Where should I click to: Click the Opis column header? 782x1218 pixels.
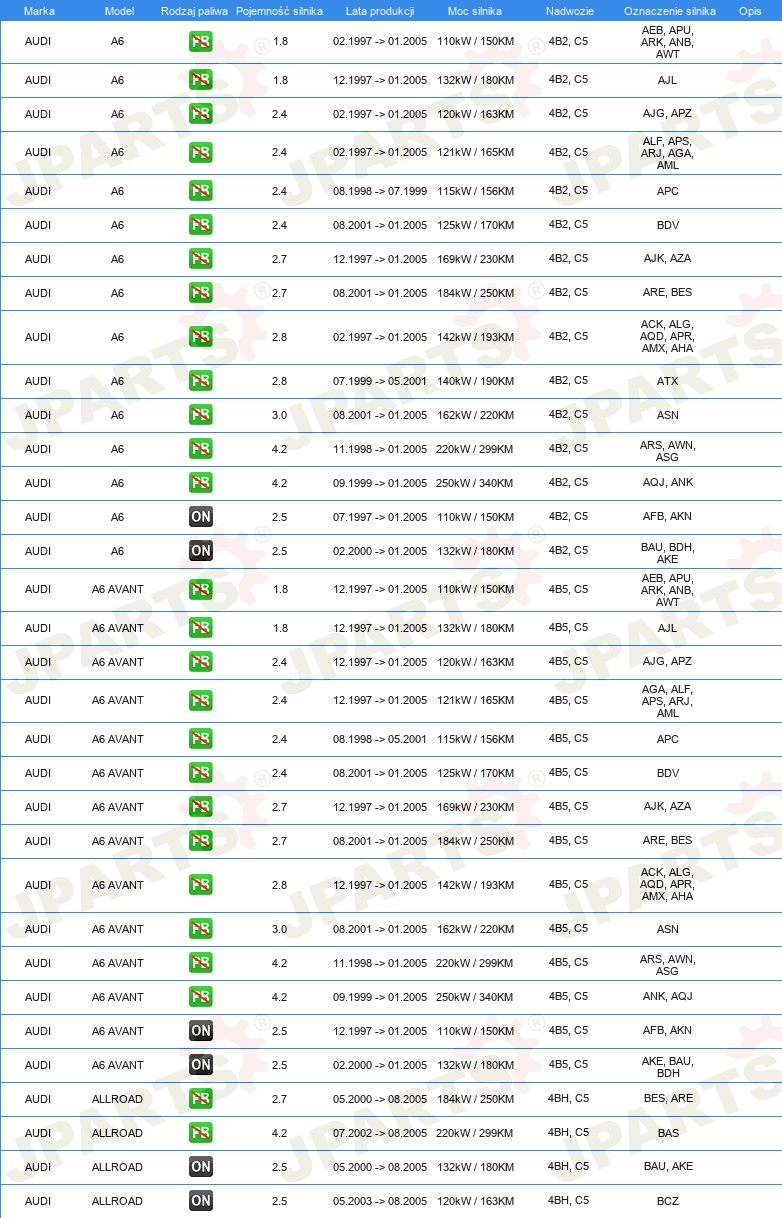750,10
